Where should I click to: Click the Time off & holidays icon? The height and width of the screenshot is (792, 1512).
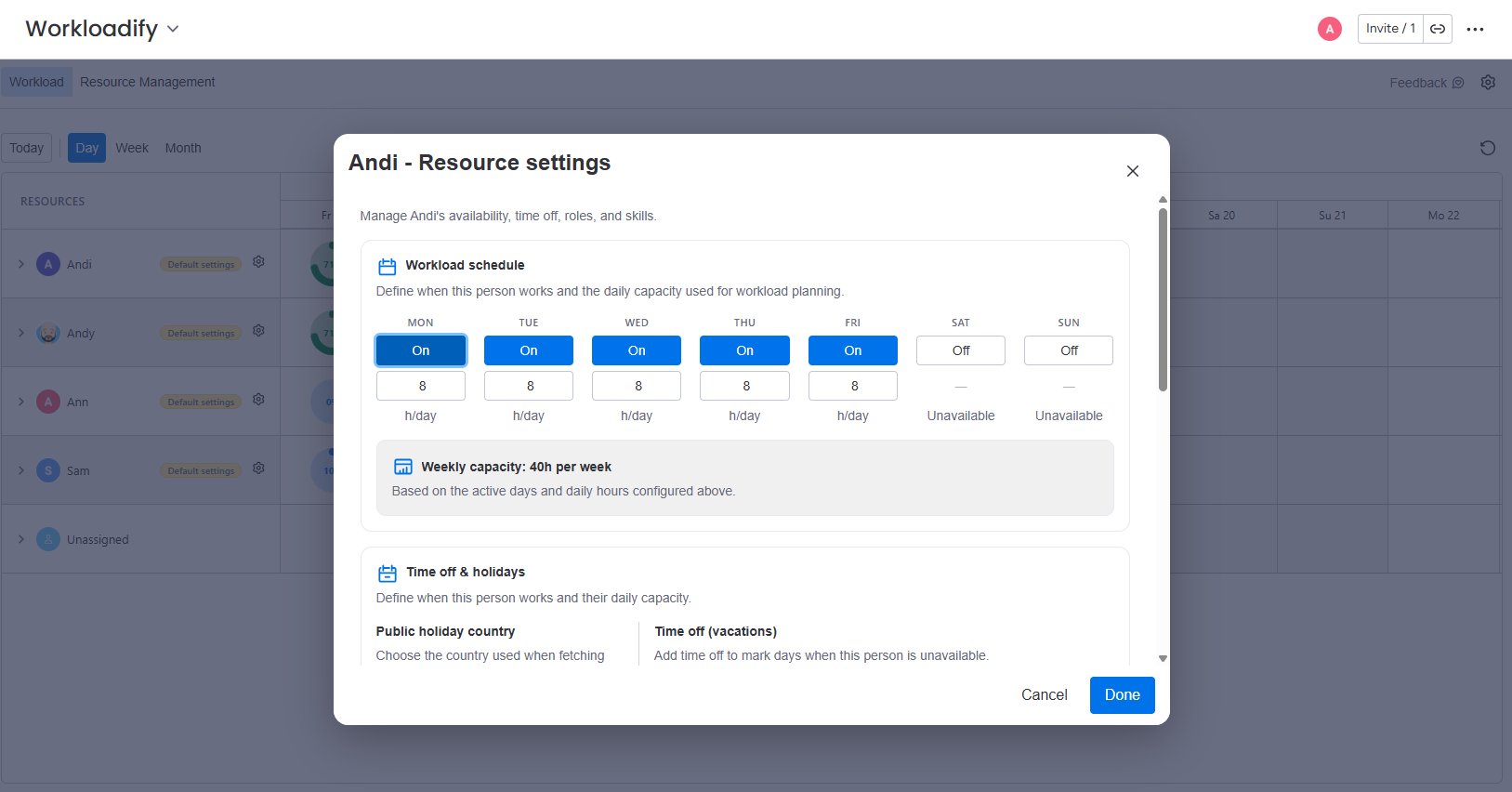point(388,573)
